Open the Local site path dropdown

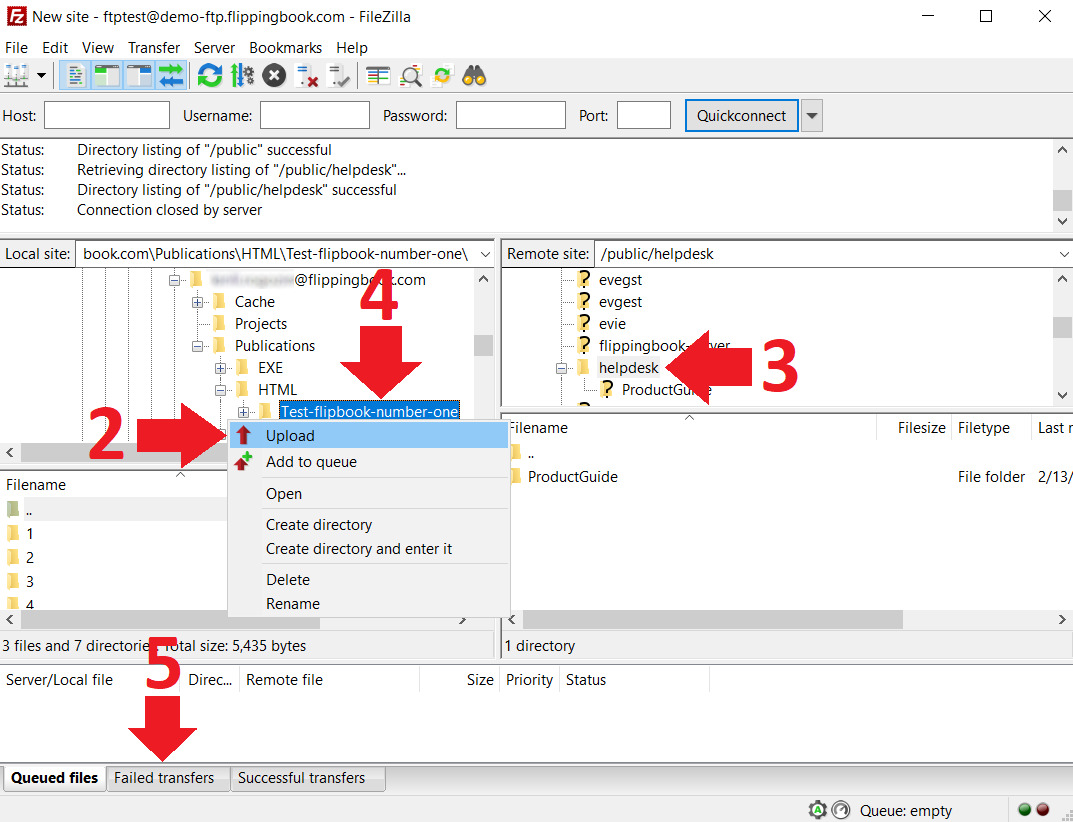(x=485, y=254)
